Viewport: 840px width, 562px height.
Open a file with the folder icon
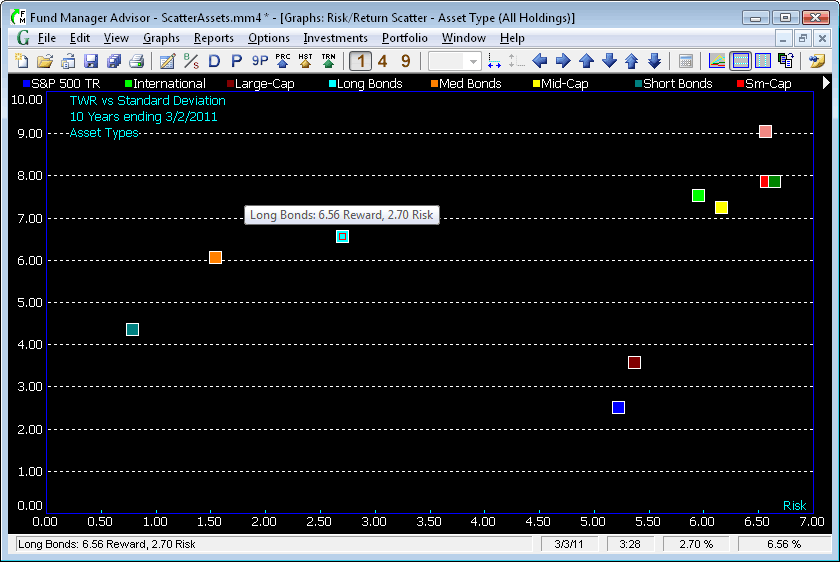click(x=44, y=61)
